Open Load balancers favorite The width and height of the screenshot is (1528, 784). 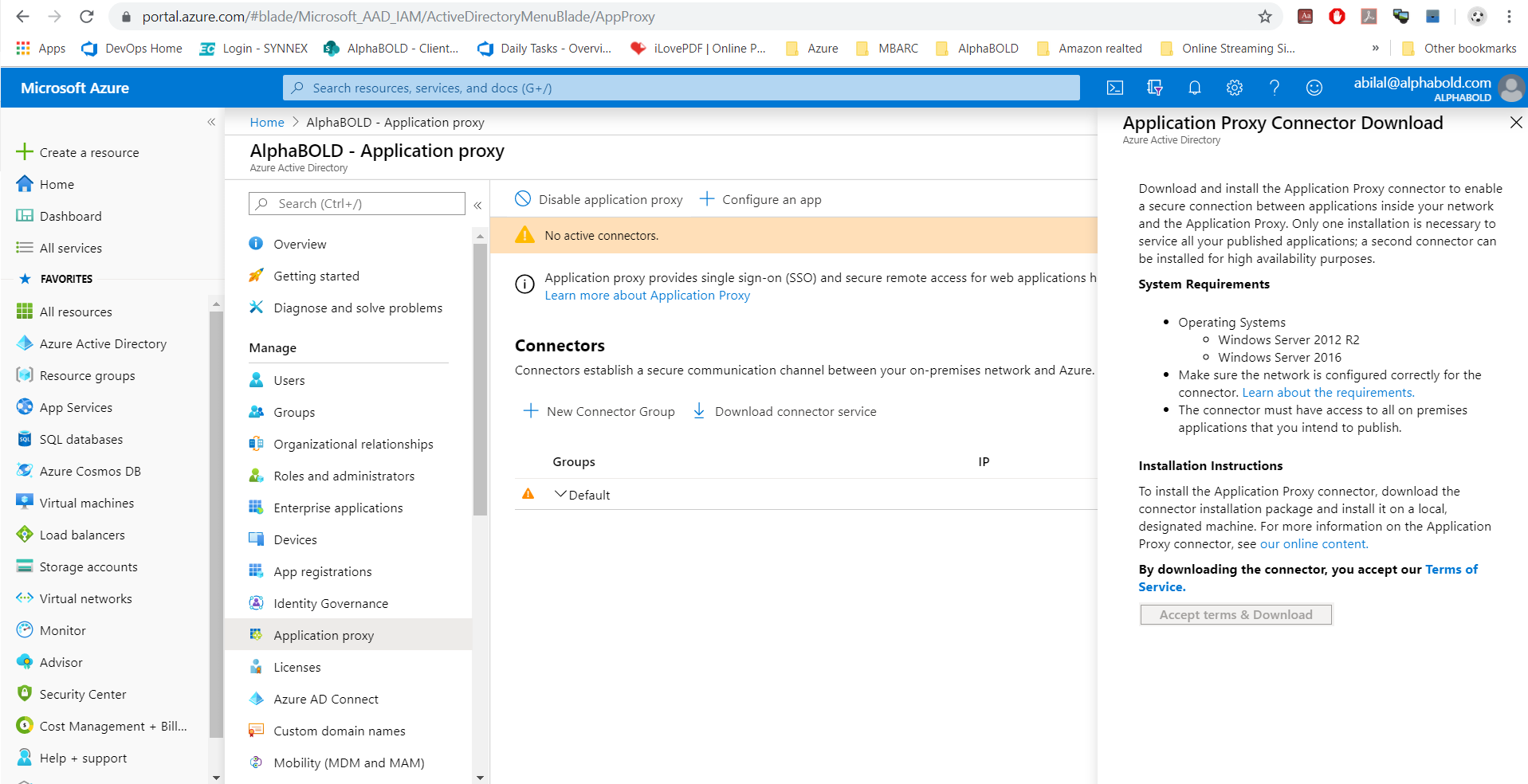[x=82, y=535]
